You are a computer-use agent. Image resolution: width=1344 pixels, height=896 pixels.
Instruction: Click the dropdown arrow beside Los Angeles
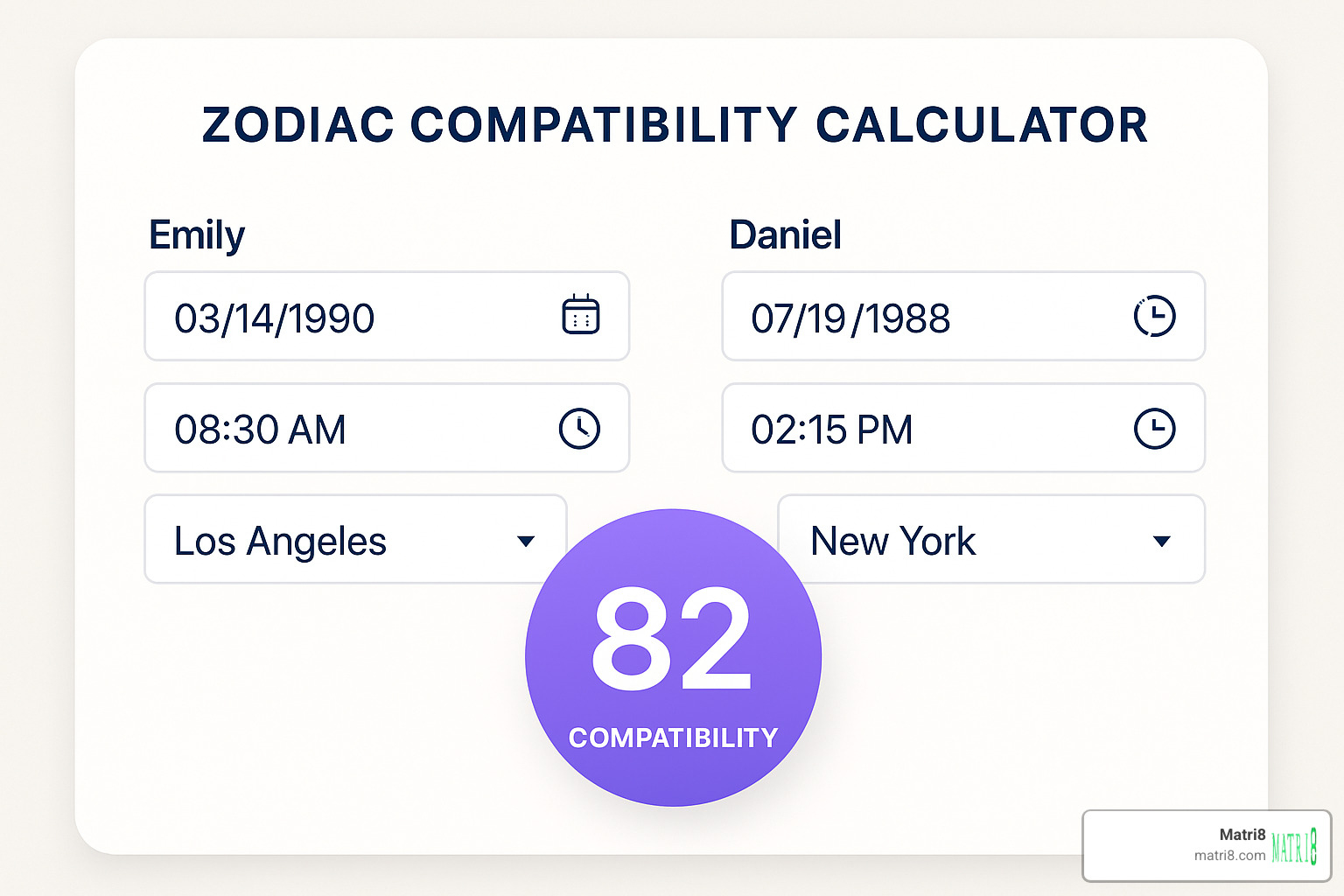(526, 541)
